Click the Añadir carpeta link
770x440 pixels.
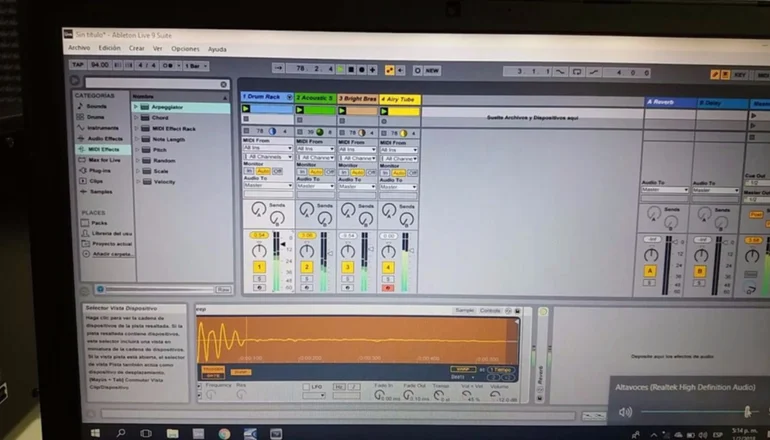[x=112, y=254]
